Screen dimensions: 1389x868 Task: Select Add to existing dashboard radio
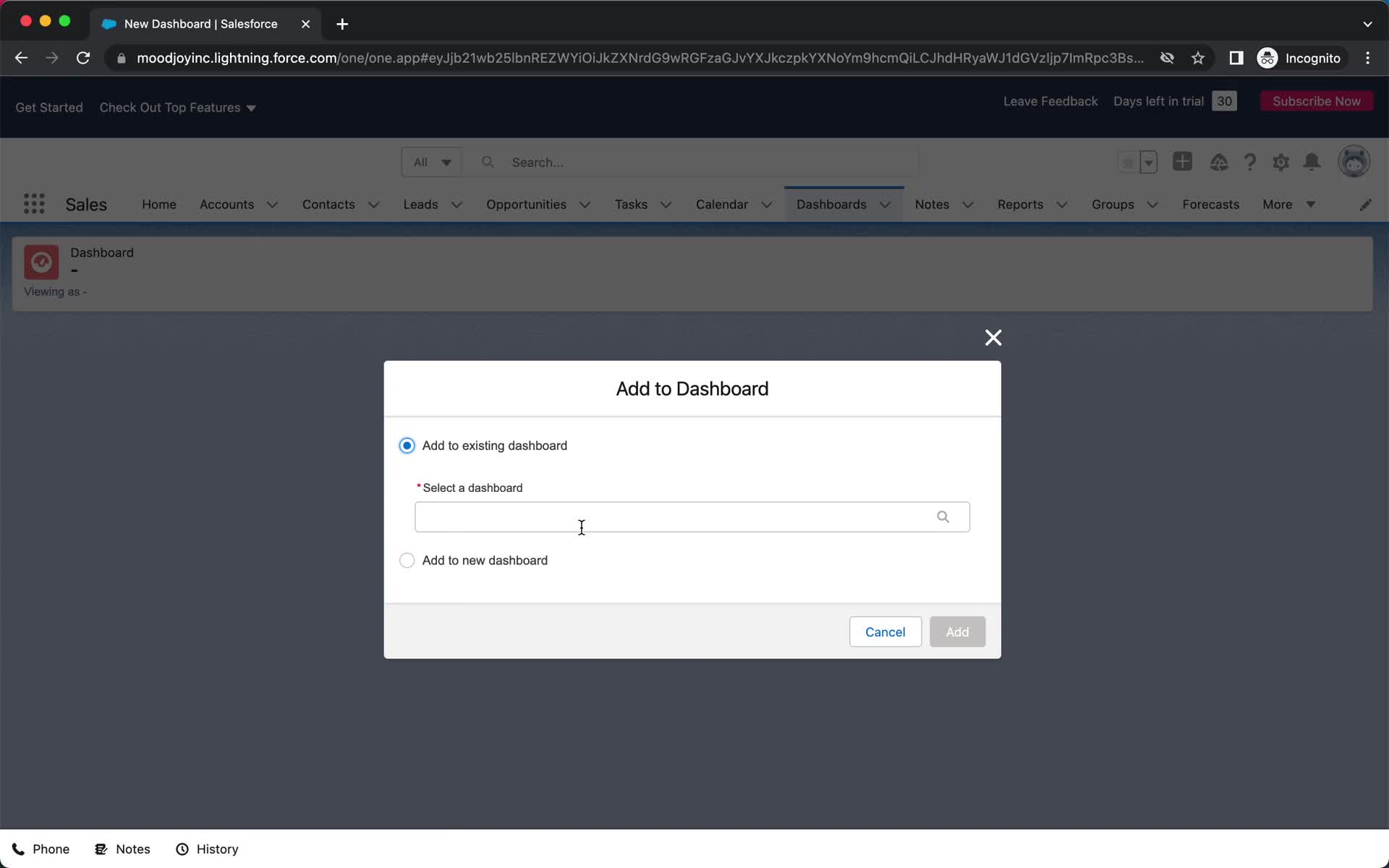407,446
